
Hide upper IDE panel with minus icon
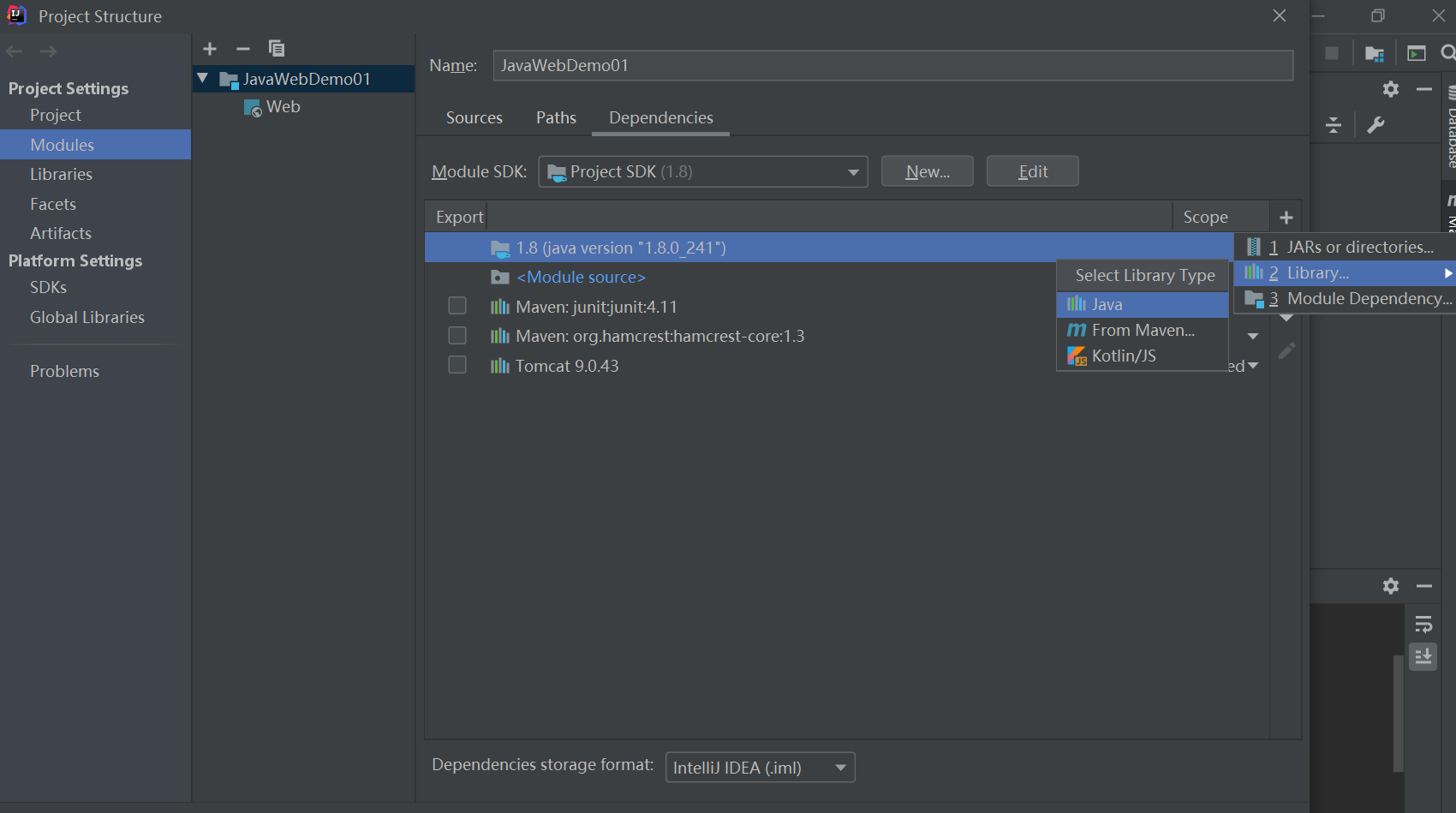(1424, 89)
